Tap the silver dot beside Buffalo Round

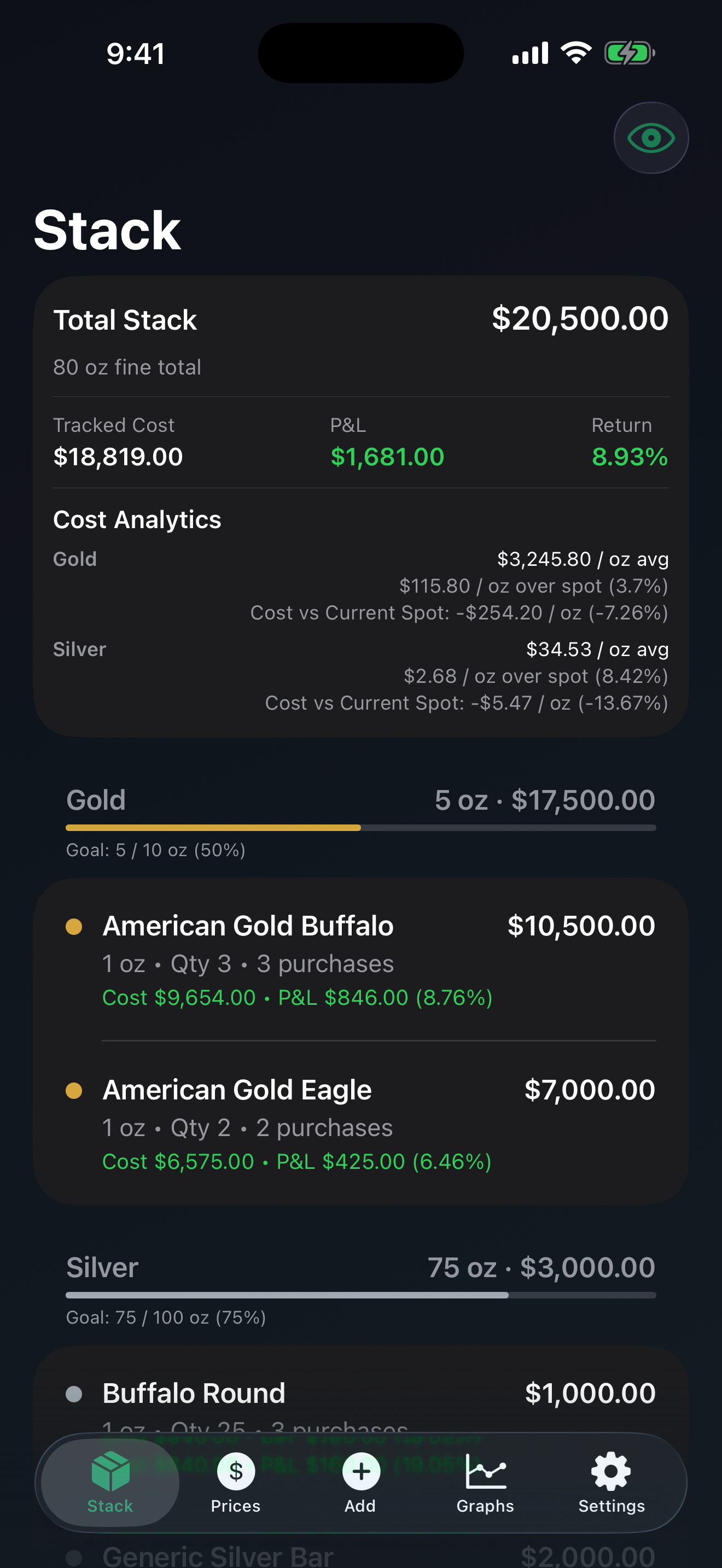(74, 1393)
